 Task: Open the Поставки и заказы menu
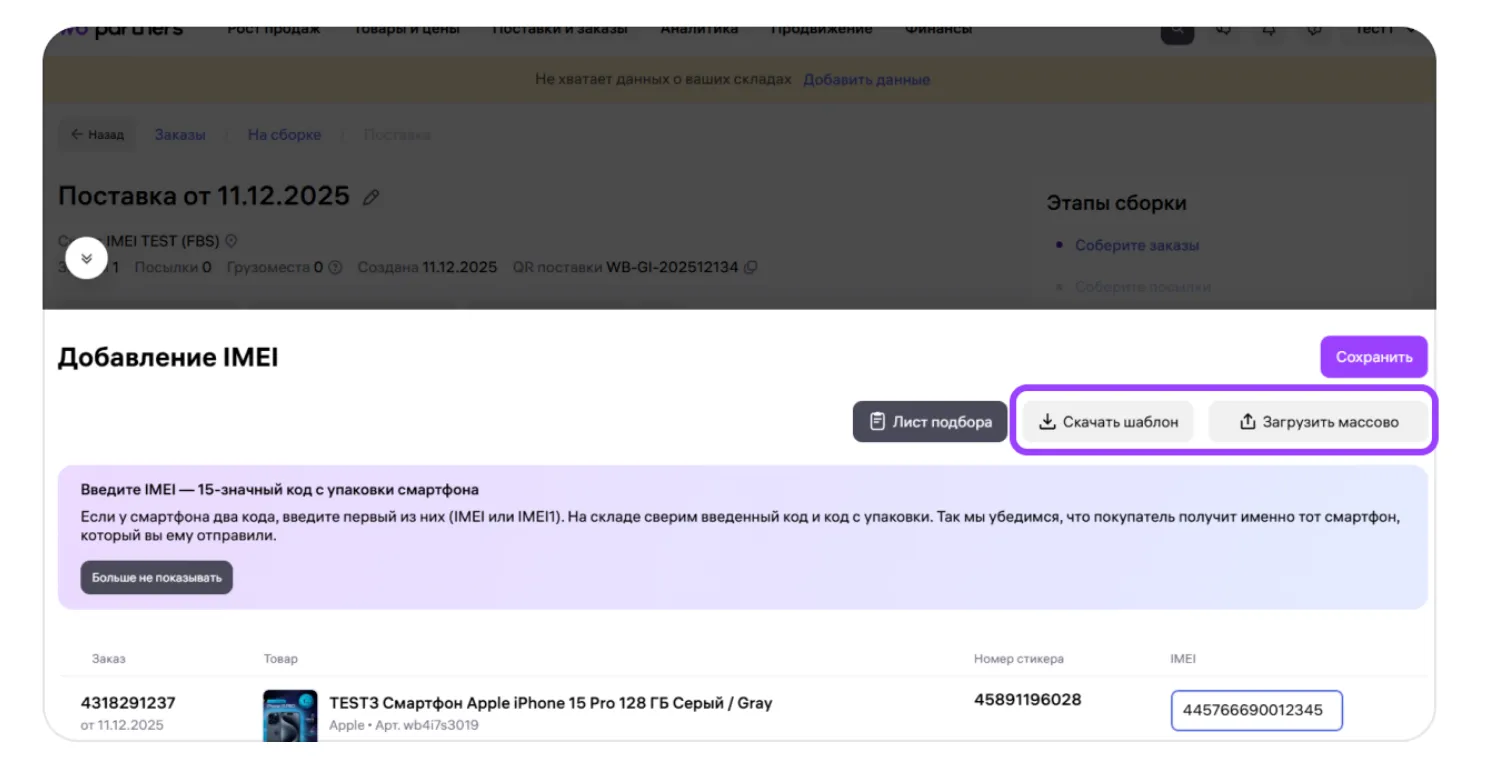559,30
